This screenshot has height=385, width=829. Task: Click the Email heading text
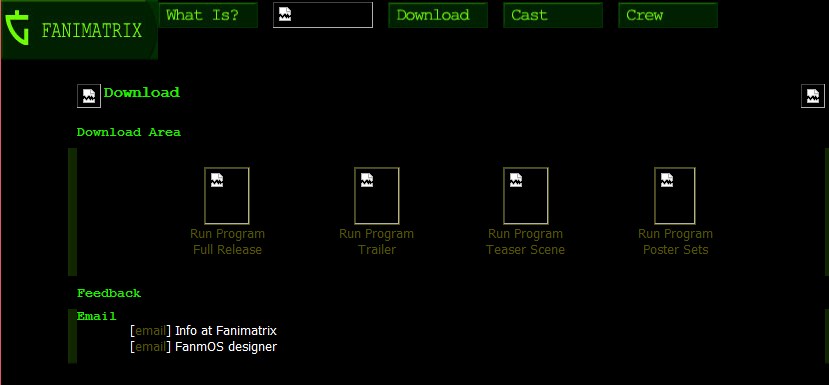point(96,316)
